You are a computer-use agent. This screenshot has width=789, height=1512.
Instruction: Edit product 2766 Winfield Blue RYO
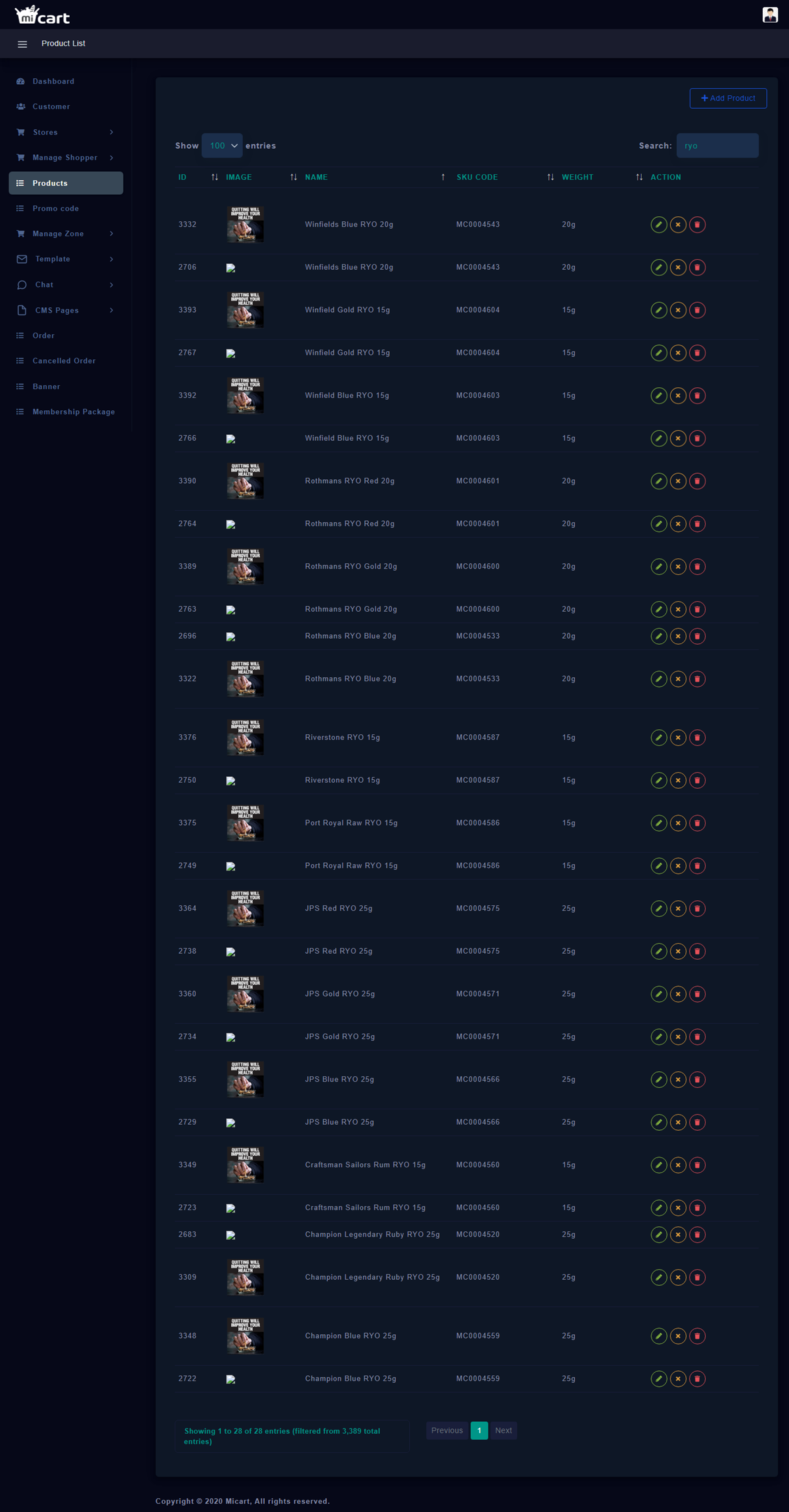pos(659,438)
